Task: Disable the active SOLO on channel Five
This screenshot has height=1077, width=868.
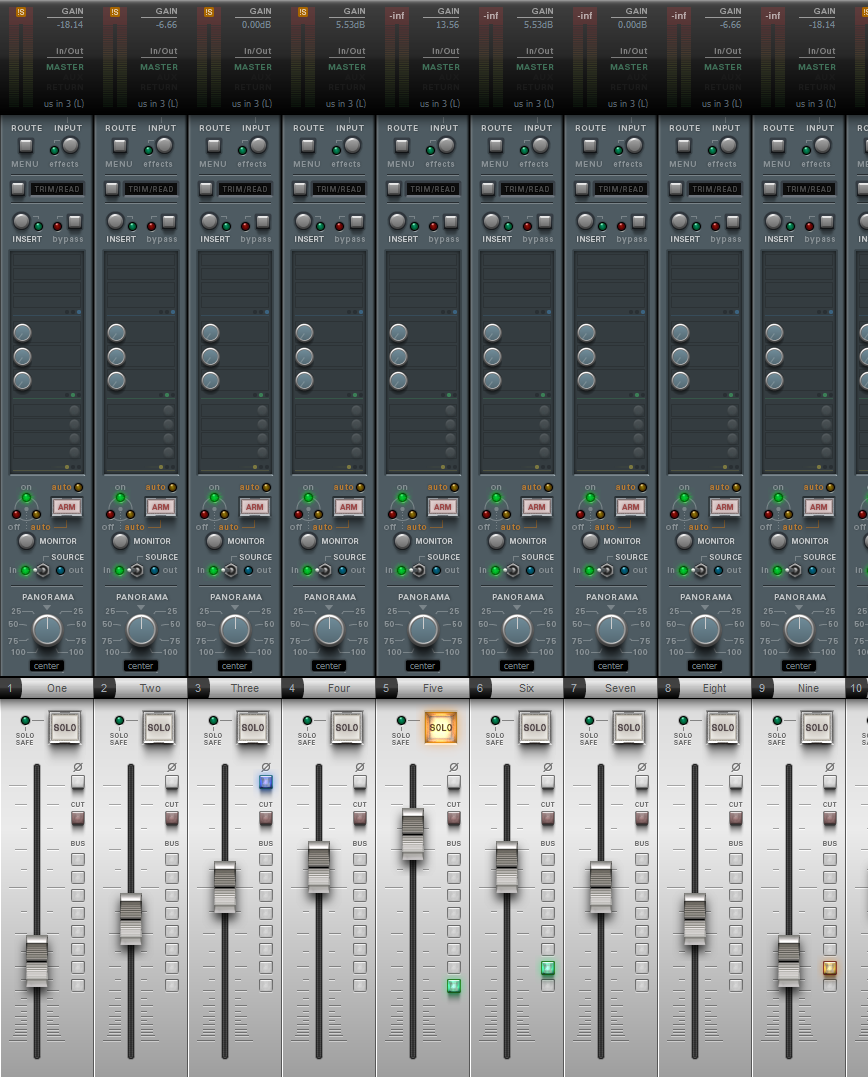Action: click(439, 727)
